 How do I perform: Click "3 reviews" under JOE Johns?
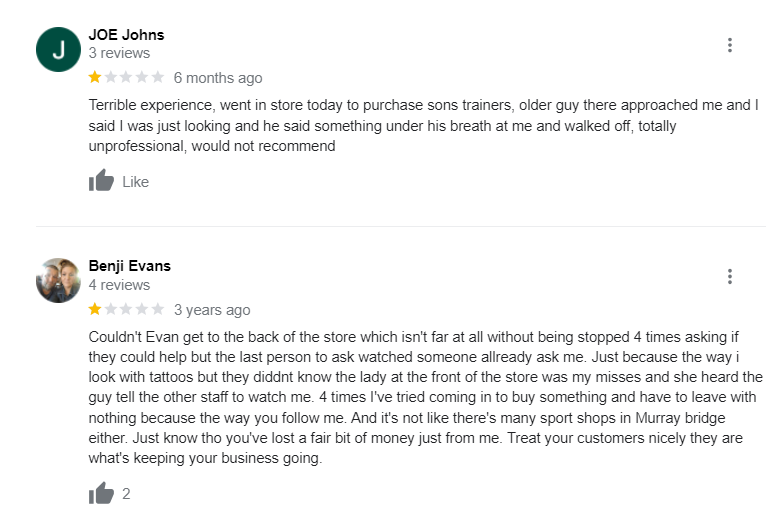tap(119, 53)
